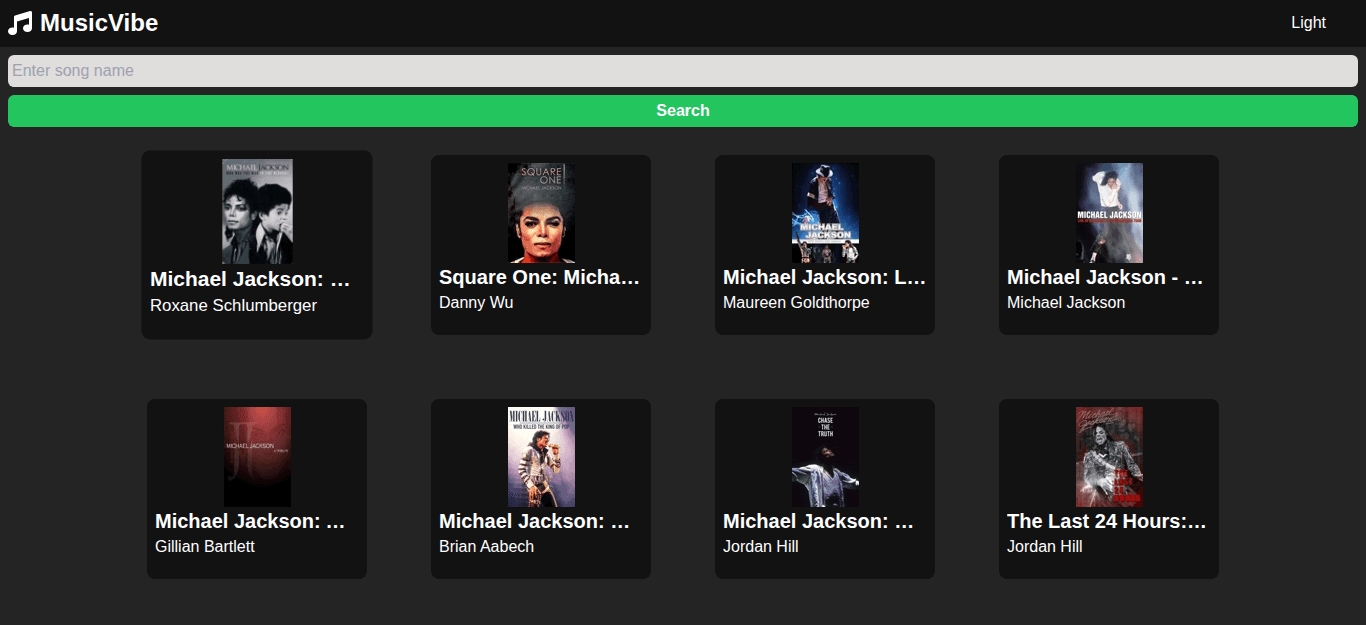The image size is (1366, 625).
Task: Open the Who Killed the King of Pop poster
Action: [541, 457]
